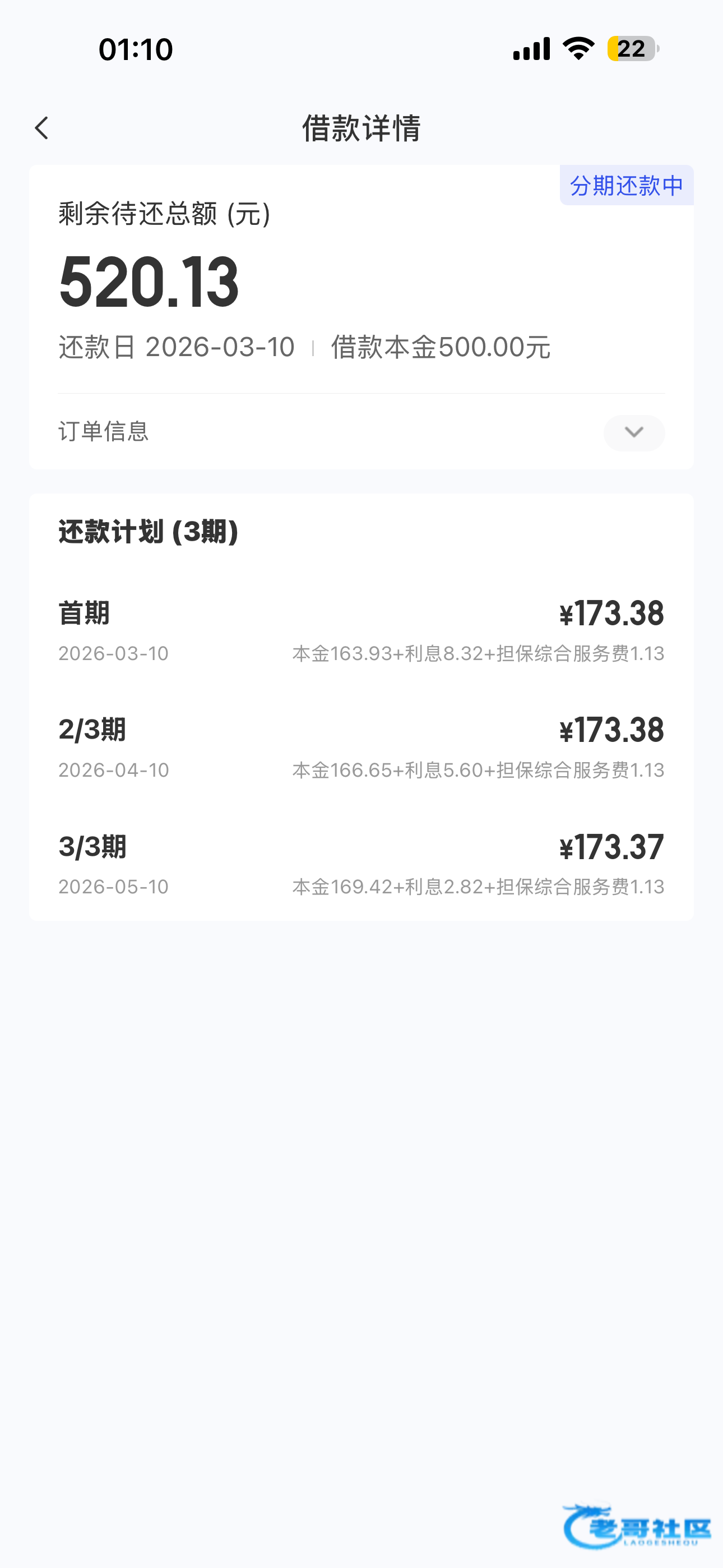This screenshot has width=723, height=1568.
Task: Tap the 借款详情 page title
Action: point(361,128)
